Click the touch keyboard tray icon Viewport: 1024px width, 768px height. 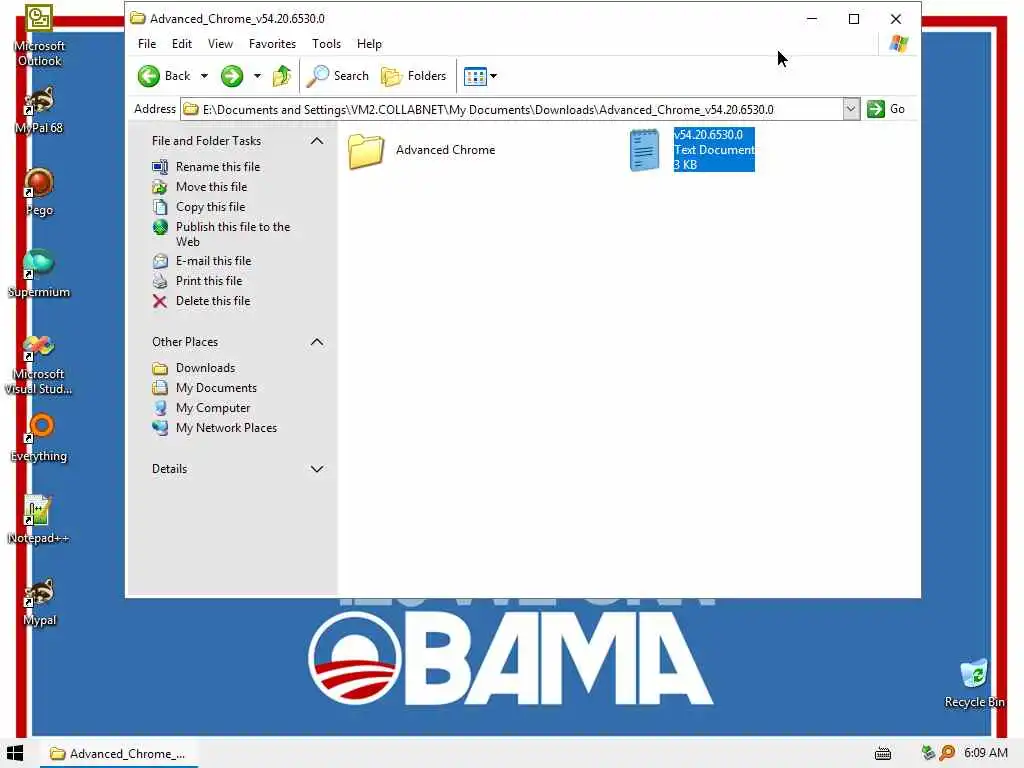(x=883, y=754)
